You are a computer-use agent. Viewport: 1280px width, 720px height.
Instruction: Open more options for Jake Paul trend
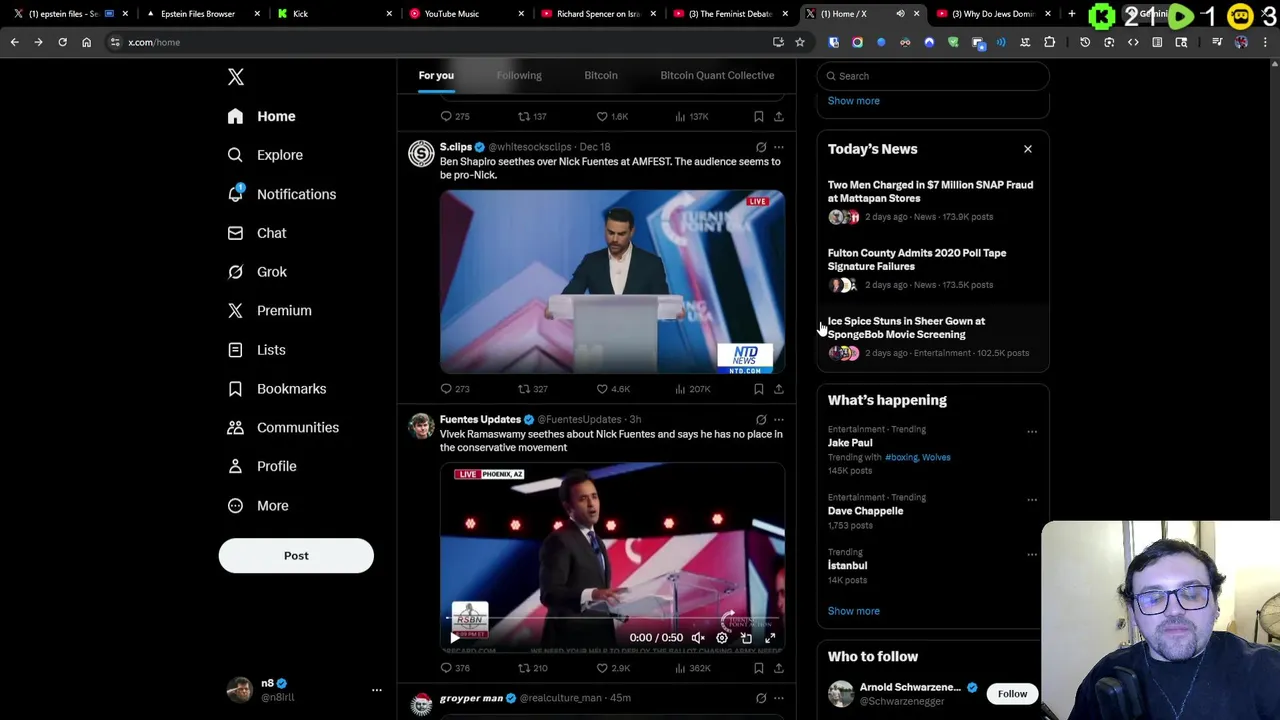tap(1032, 432)
